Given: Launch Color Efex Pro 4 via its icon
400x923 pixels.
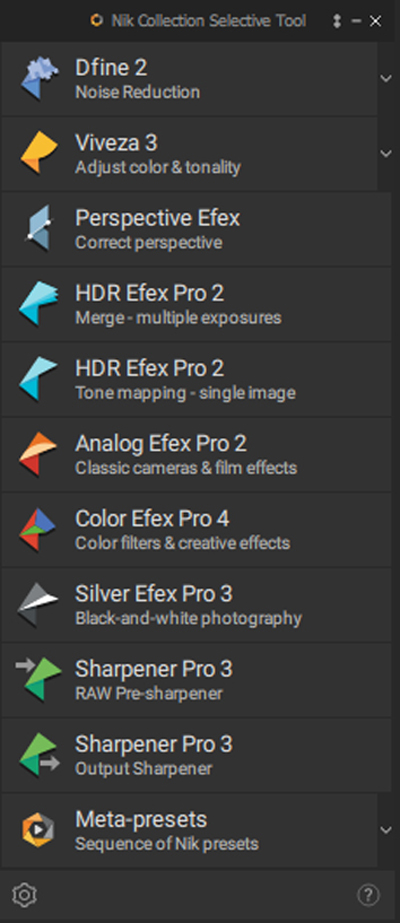Looking at the screenshot, I should (39, 530).
